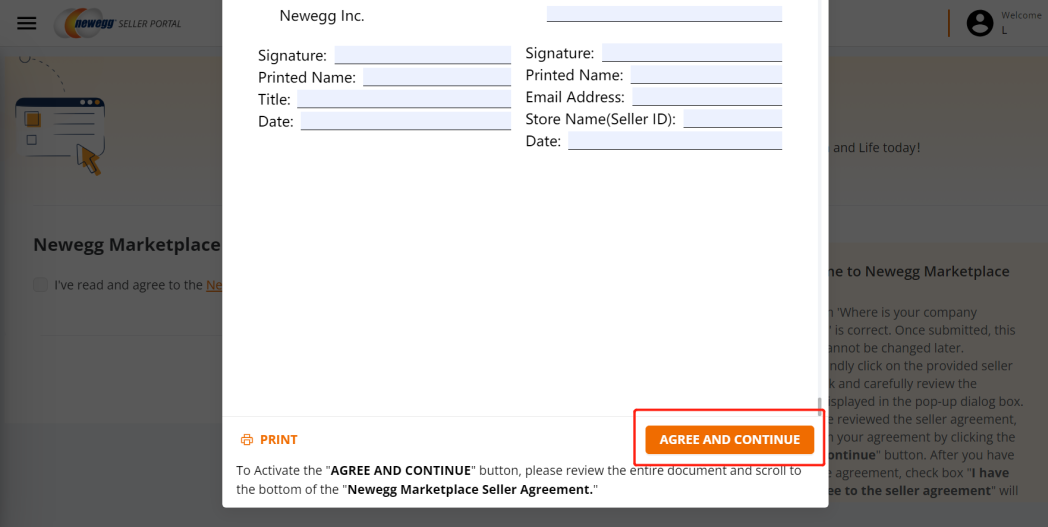Click the Date field under Store Name
The height and width of the screenshot is (527, 1048).
pyautogui.click(x=674, y=141)
